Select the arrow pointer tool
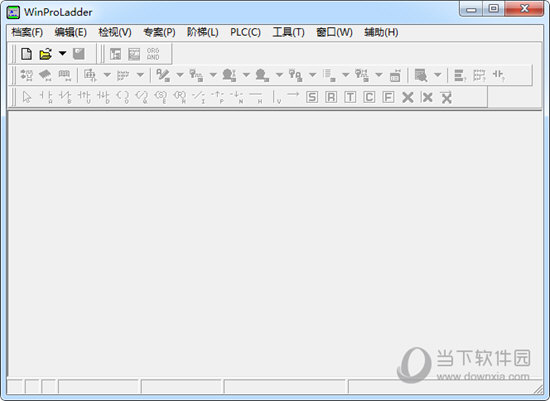This screenshot has height=401, width=550. tap(27, 96)
